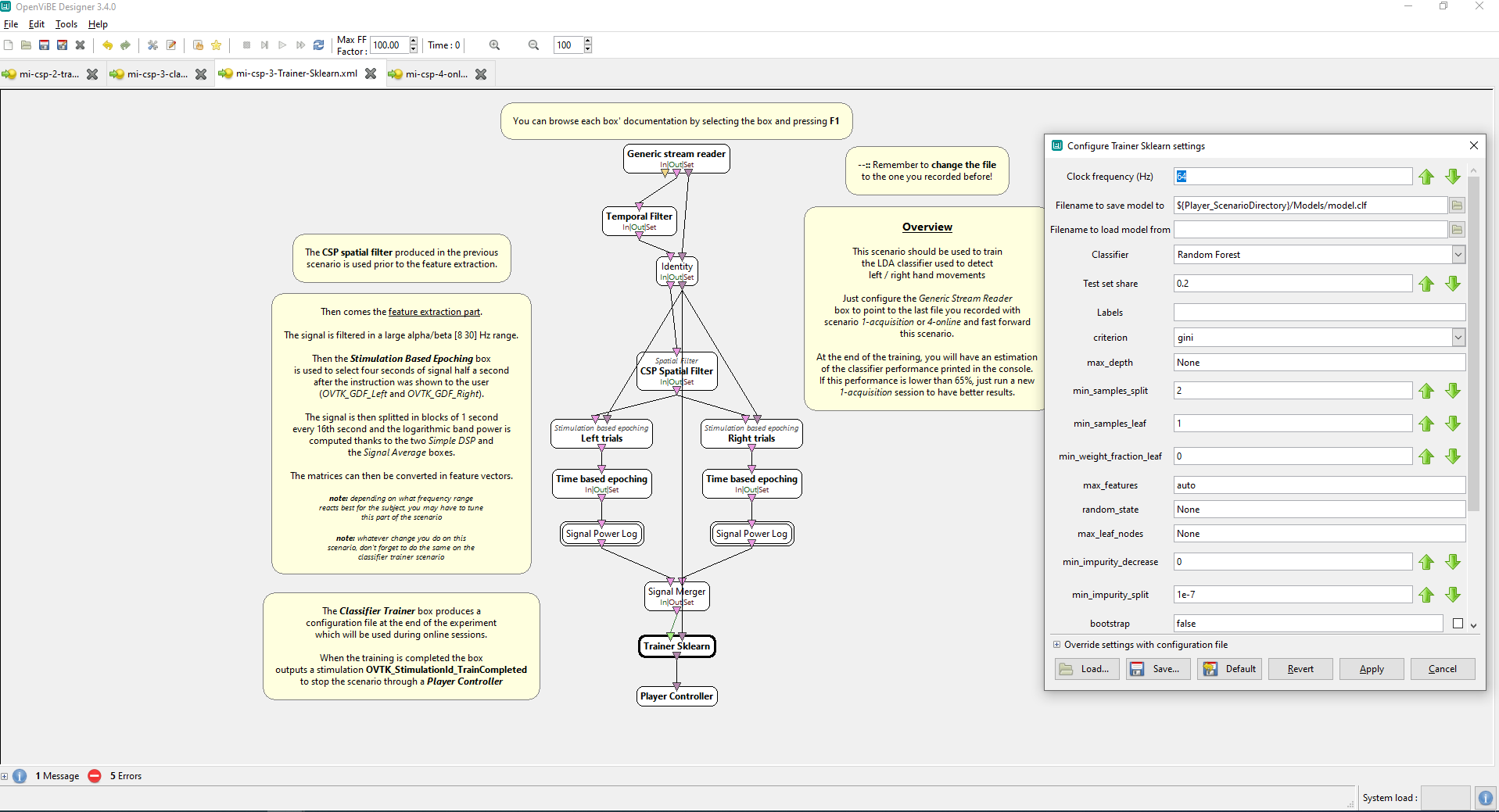Open the Tools menu
This screenshot has height=812, width=1499.
pos(66,24)
